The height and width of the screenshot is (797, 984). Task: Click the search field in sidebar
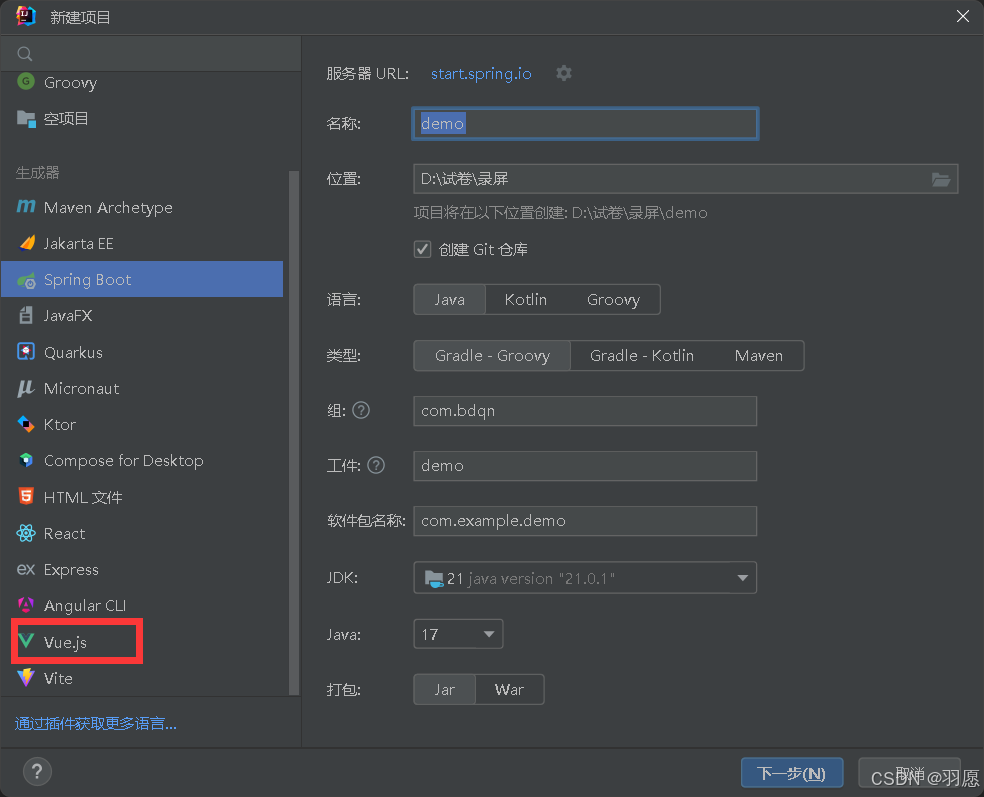coord(151,54)
